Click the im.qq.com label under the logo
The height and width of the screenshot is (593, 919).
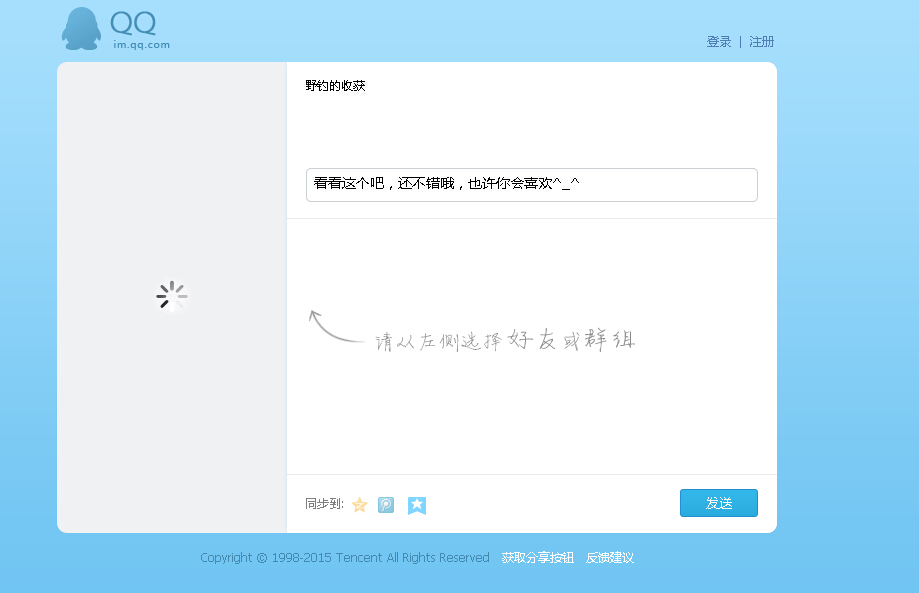(x=139, y=45)
